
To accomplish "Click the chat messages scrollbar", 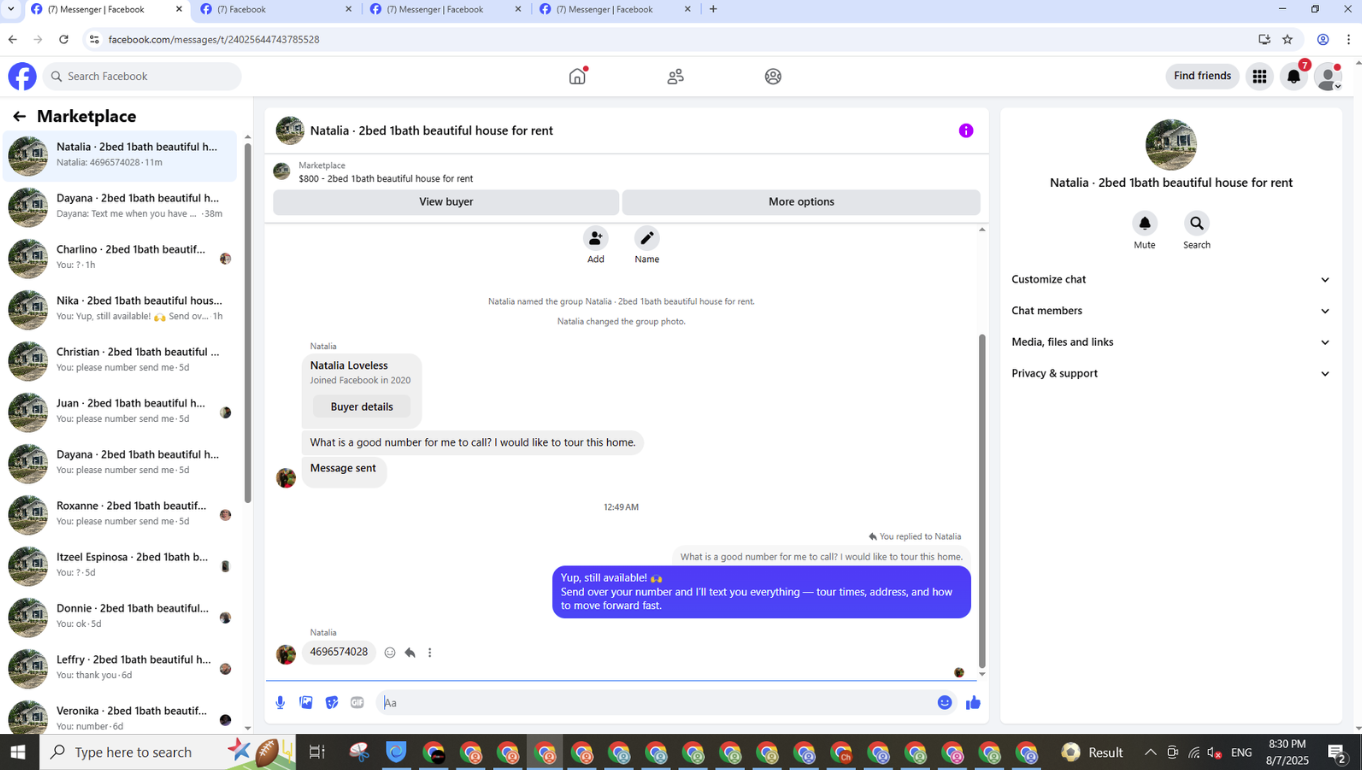I will (x=982, y=500).
